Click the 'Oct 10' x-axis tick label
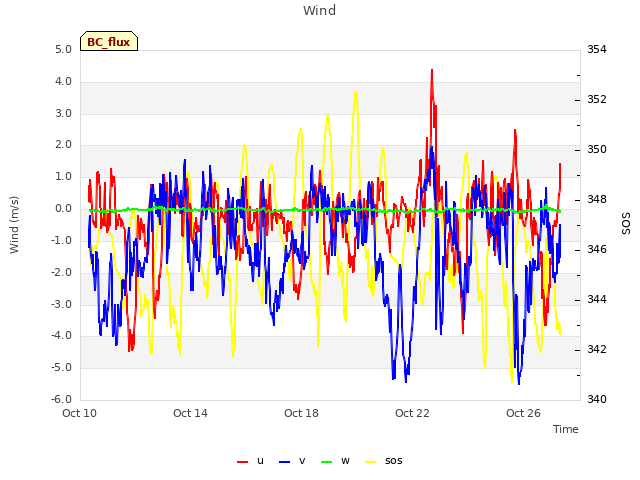The width and height of the screenshot is (640, 480). pyautogui.click(x=79, y=413)
